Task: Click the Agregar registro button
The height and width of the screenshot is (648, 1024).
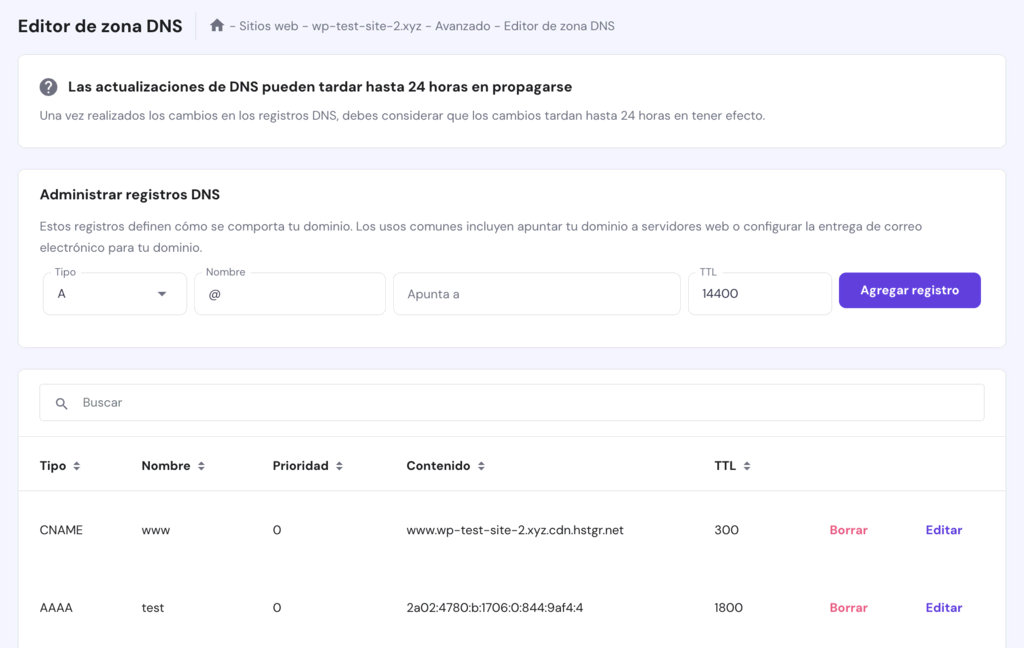Action: (909, 290)
